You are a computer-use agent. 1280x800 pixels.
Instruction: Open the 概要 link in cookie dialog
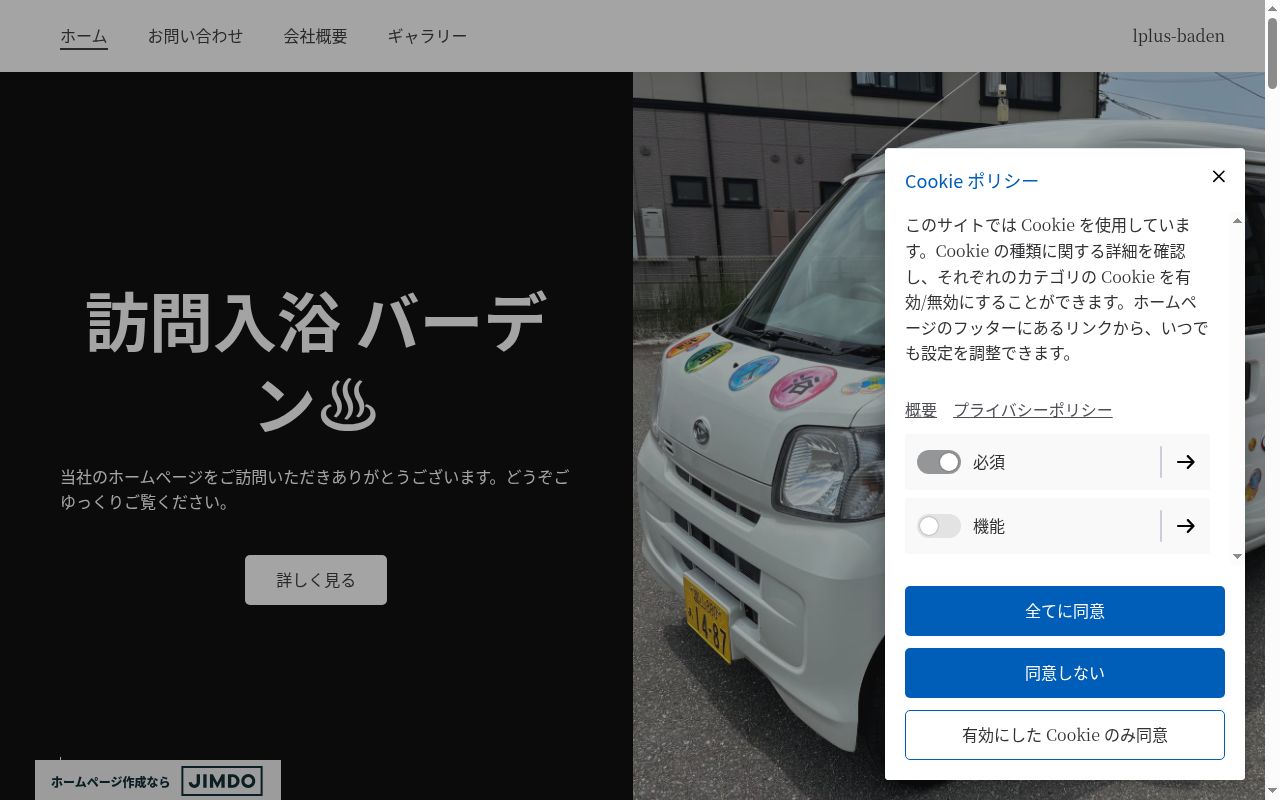pos(921,410)
